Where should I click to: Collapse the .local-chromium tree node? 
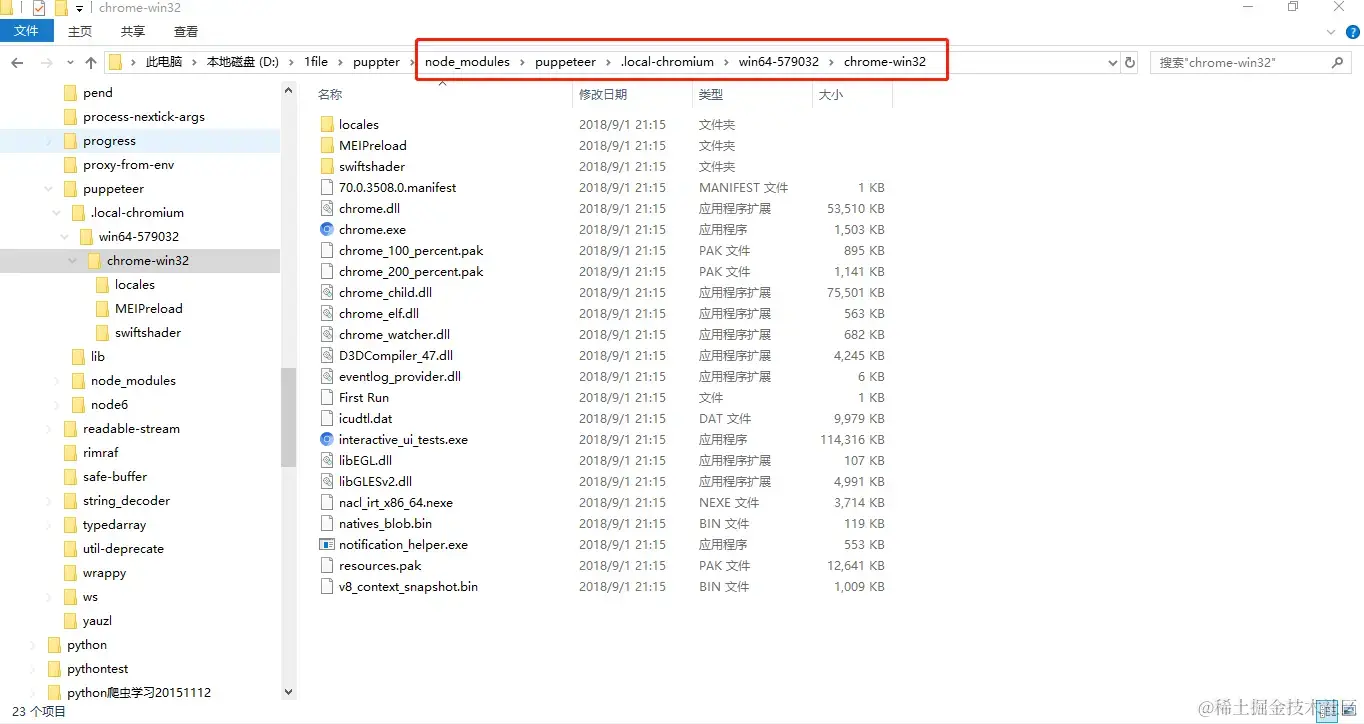pos(56,213)
